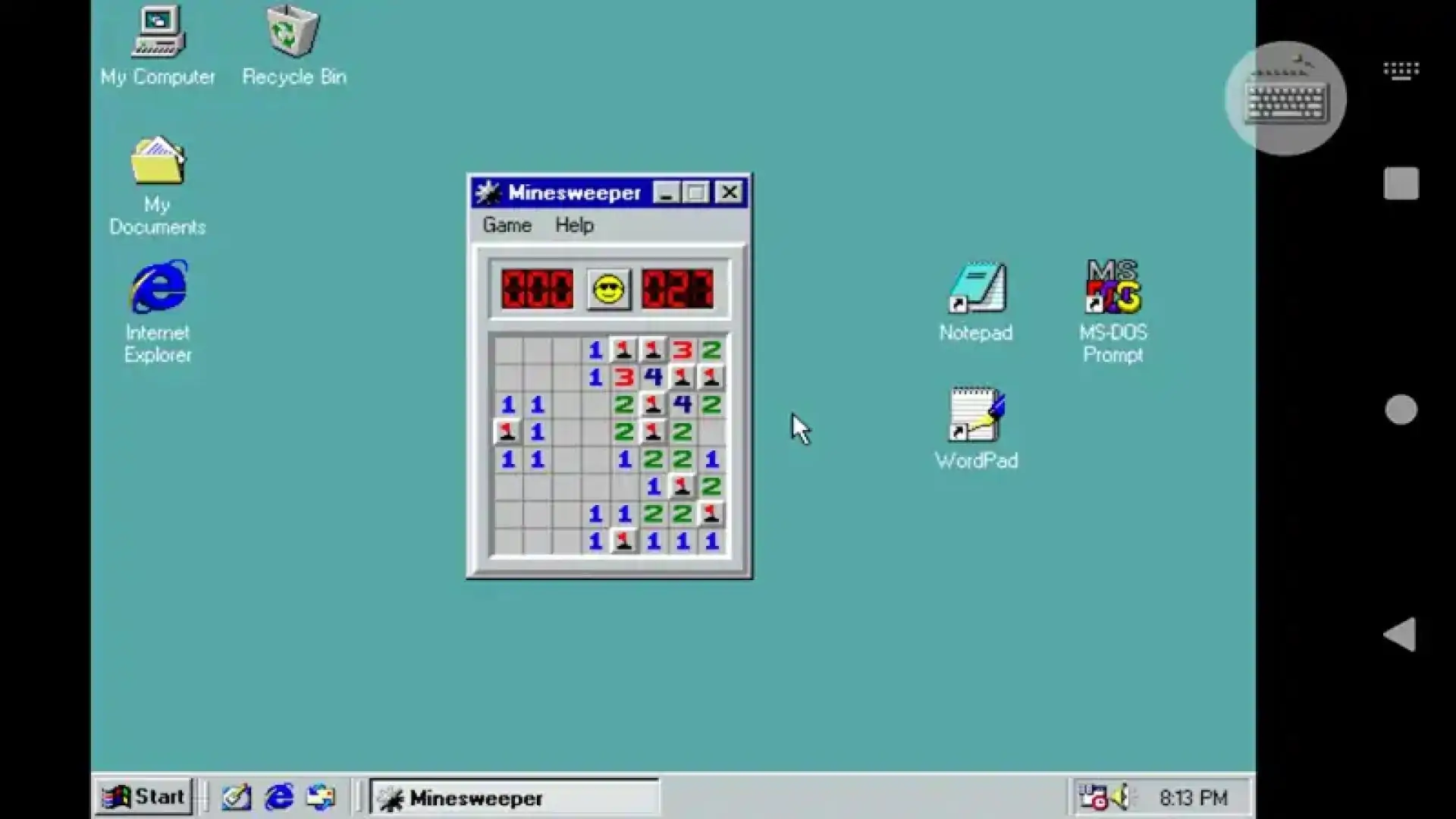1456x819 pixels.
Task: Click the display settings tray icon
Action: pyautogui.click(x=1092, y=797)
